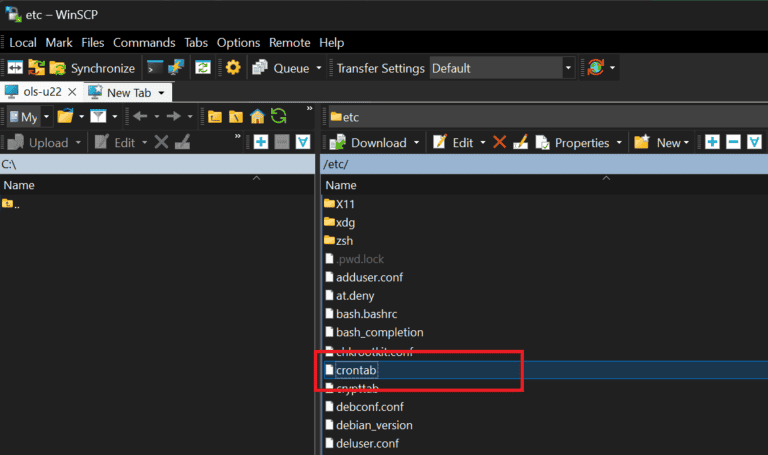Click the Download button
768x455 pixels.
pos(368,143)
